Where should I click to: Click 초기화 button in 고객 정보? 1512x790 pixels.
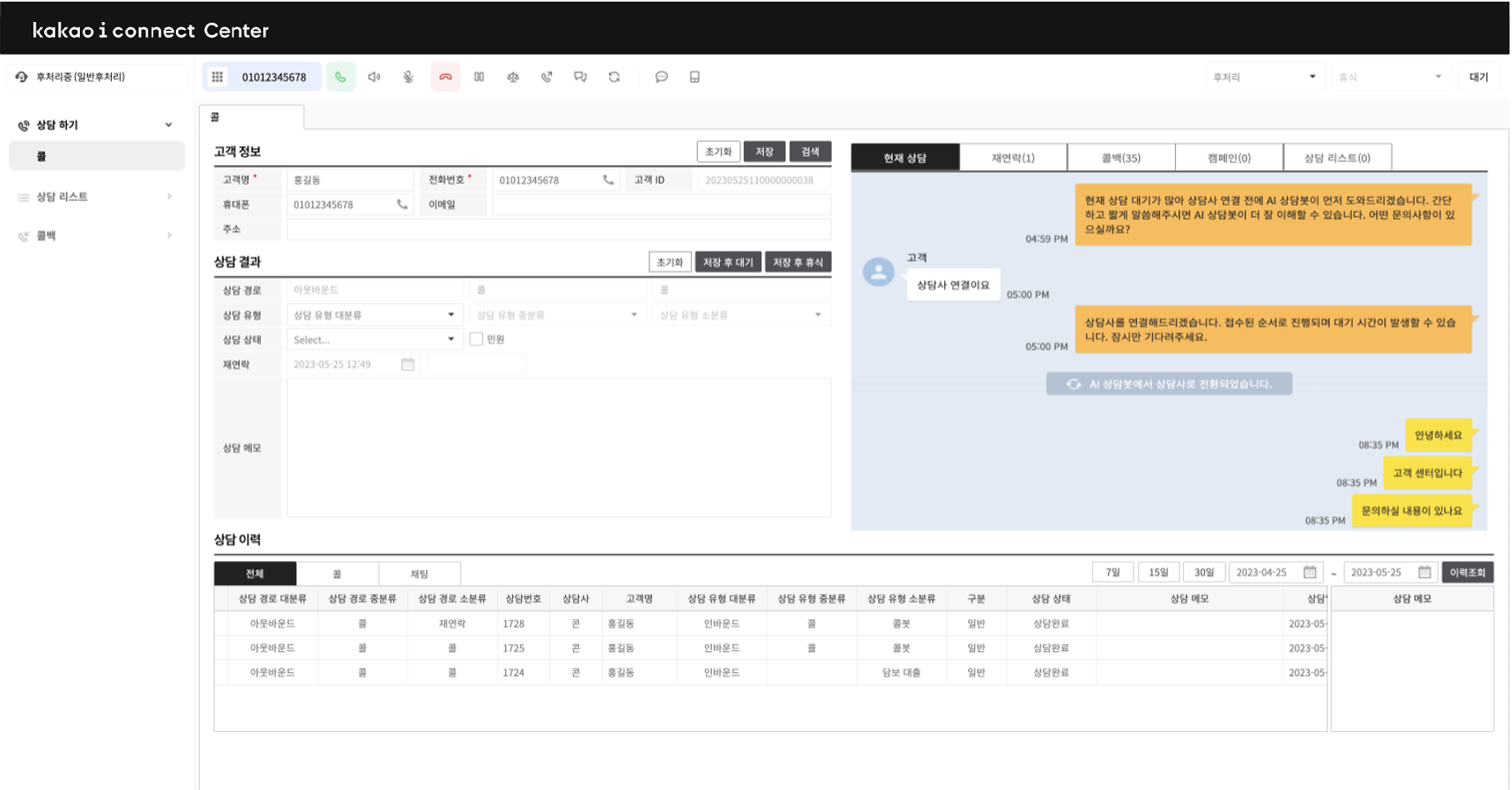coord(718,151)
